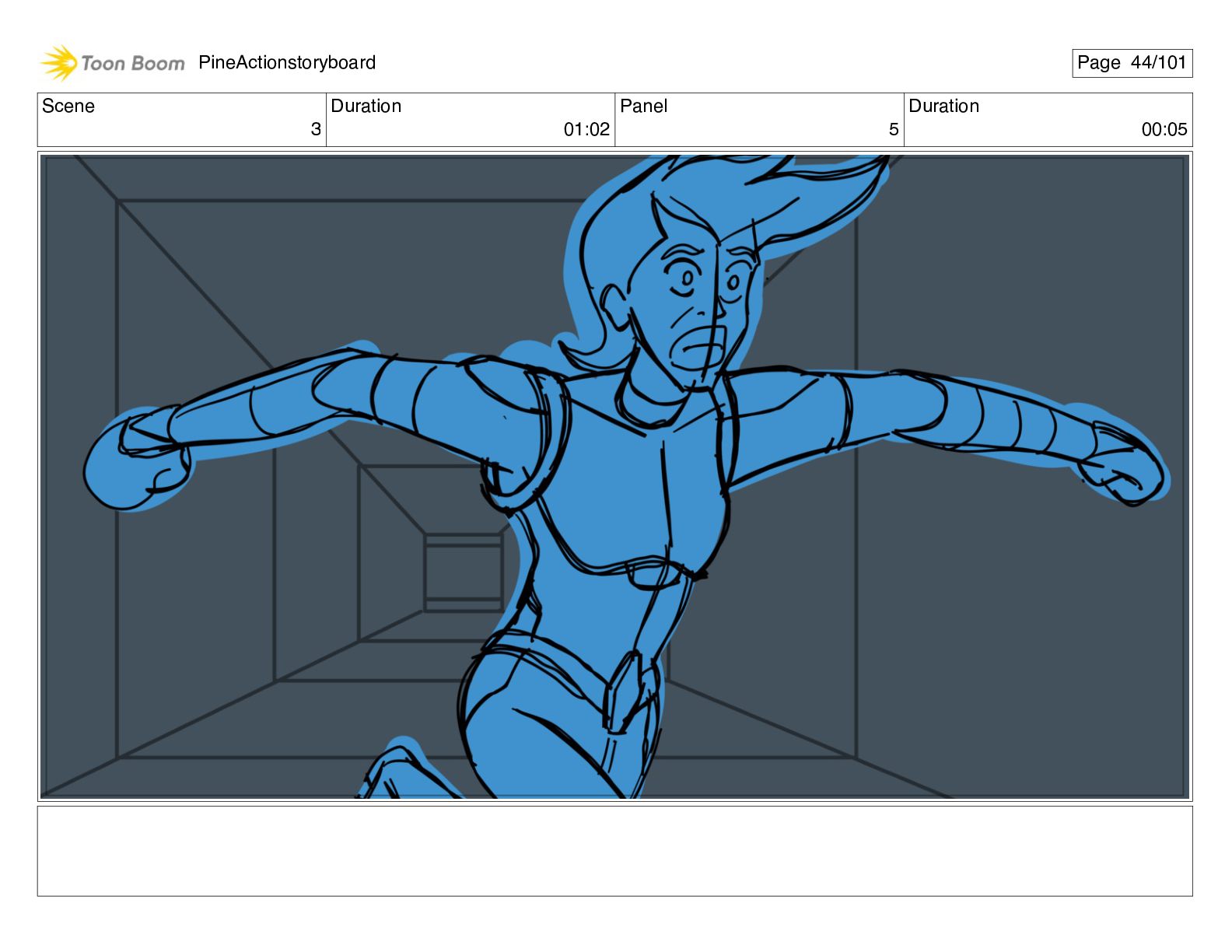Click the Panel header label
This screenshot has height=952, width=1232.
click(x=643, y=107)
